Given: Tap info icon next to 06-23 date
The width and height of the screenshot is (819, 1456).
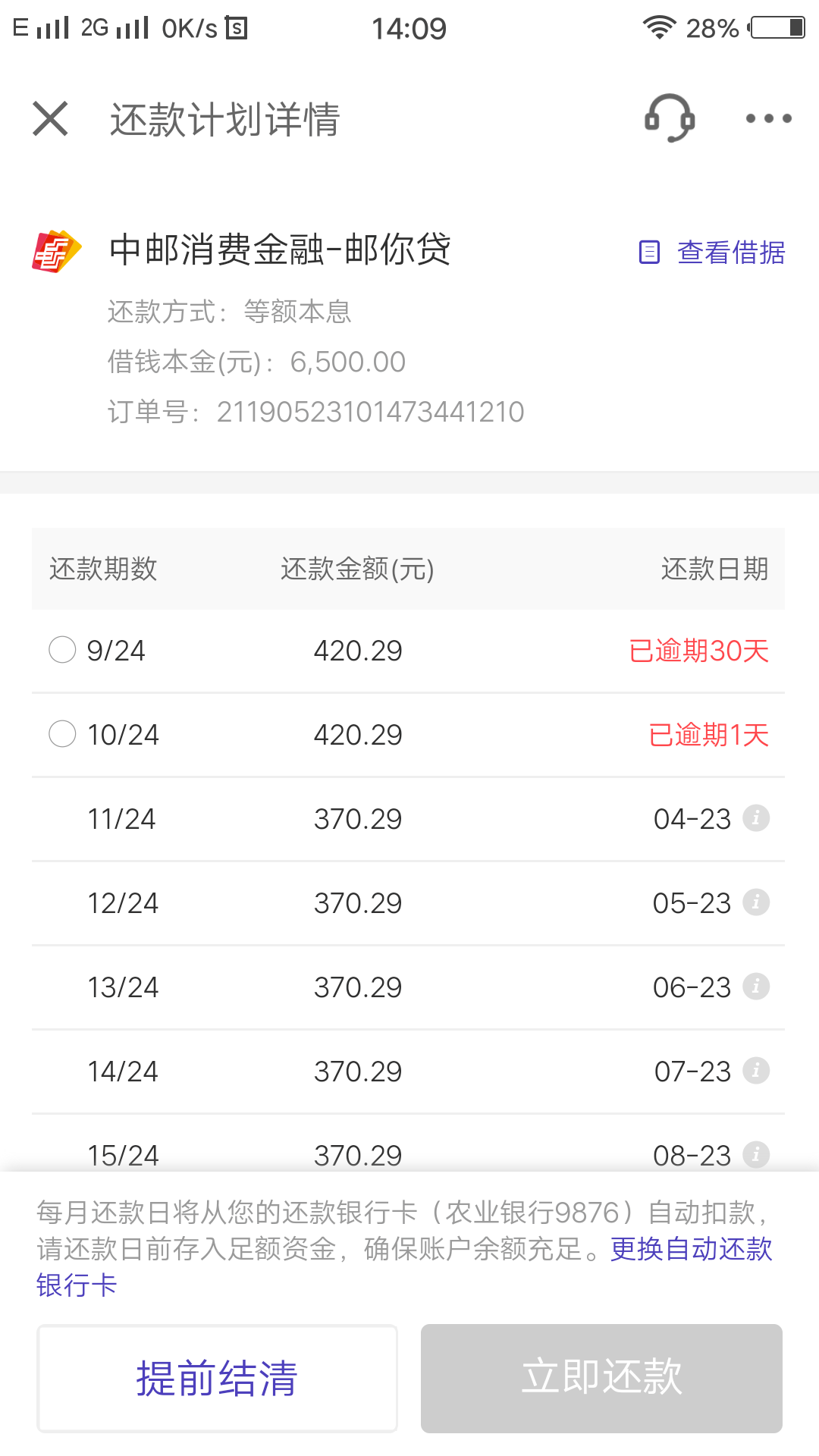Looking at the screenshot, I should 756,987.
